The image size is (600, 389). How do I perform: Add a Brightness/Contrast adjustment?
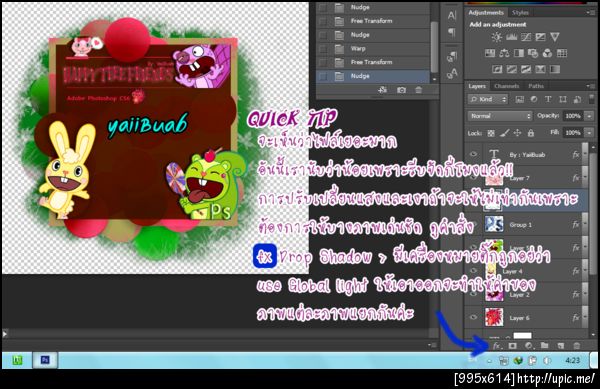tap(497, 37)
